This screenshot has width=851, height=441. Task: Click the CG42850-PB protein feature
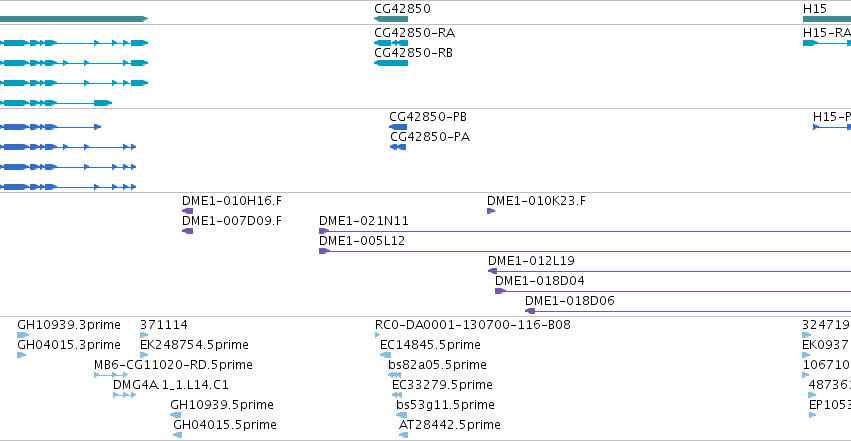[398, 127]
